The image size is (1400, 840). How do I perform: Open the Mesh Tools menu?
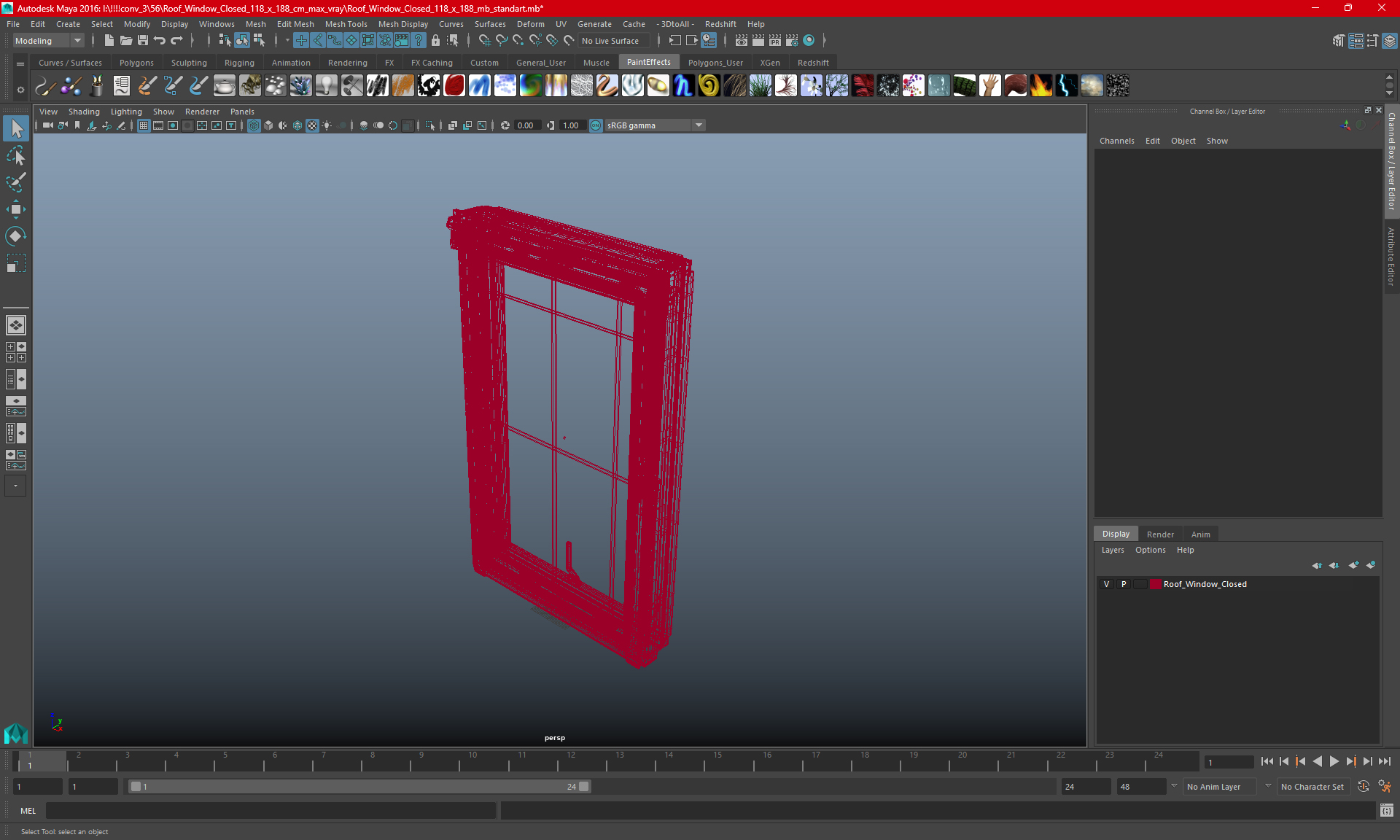tap(346, 24)
